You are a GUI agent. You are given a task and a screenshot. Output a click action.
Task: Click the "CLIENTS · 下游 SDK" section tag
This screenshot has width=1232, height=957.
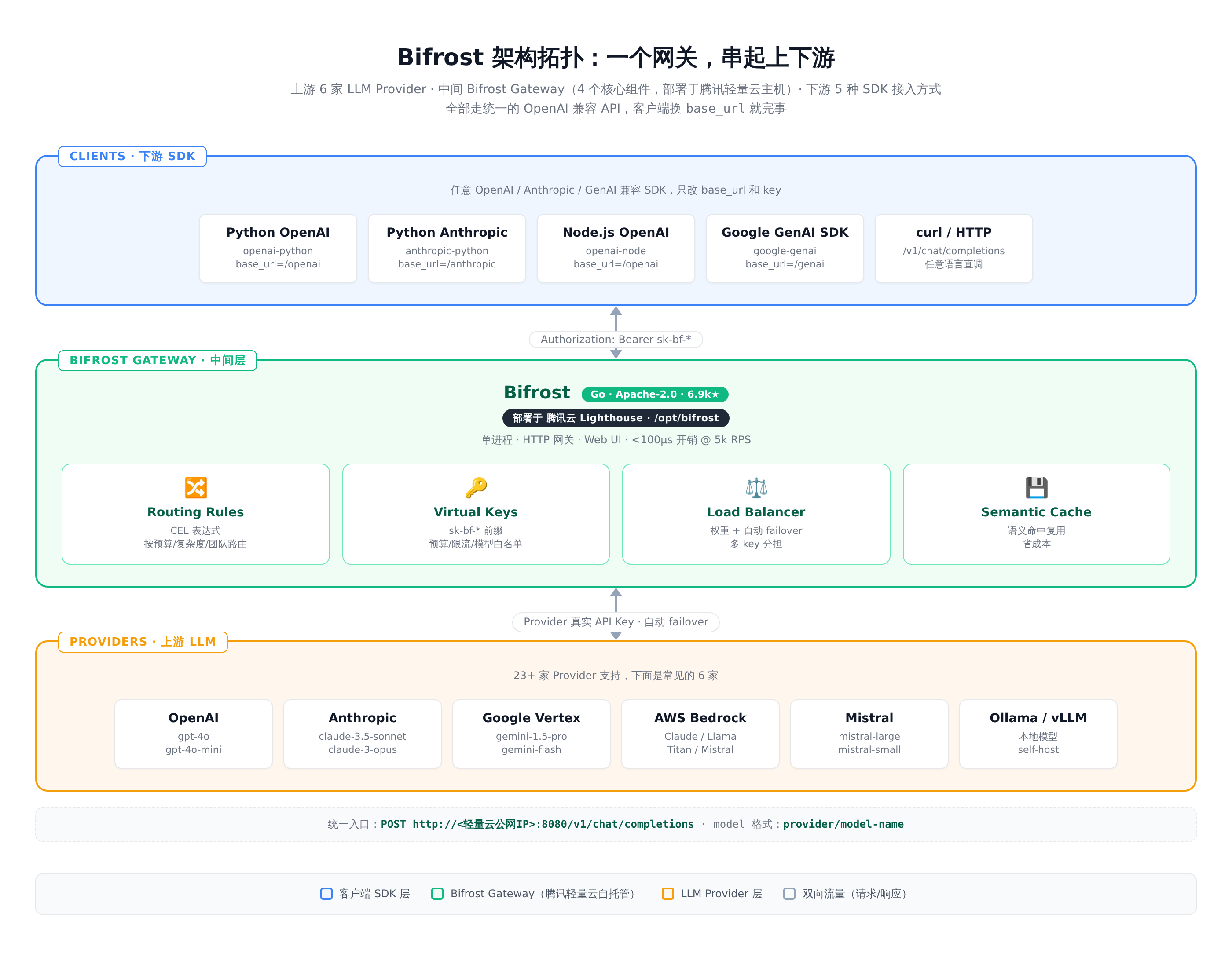point(132,156)
